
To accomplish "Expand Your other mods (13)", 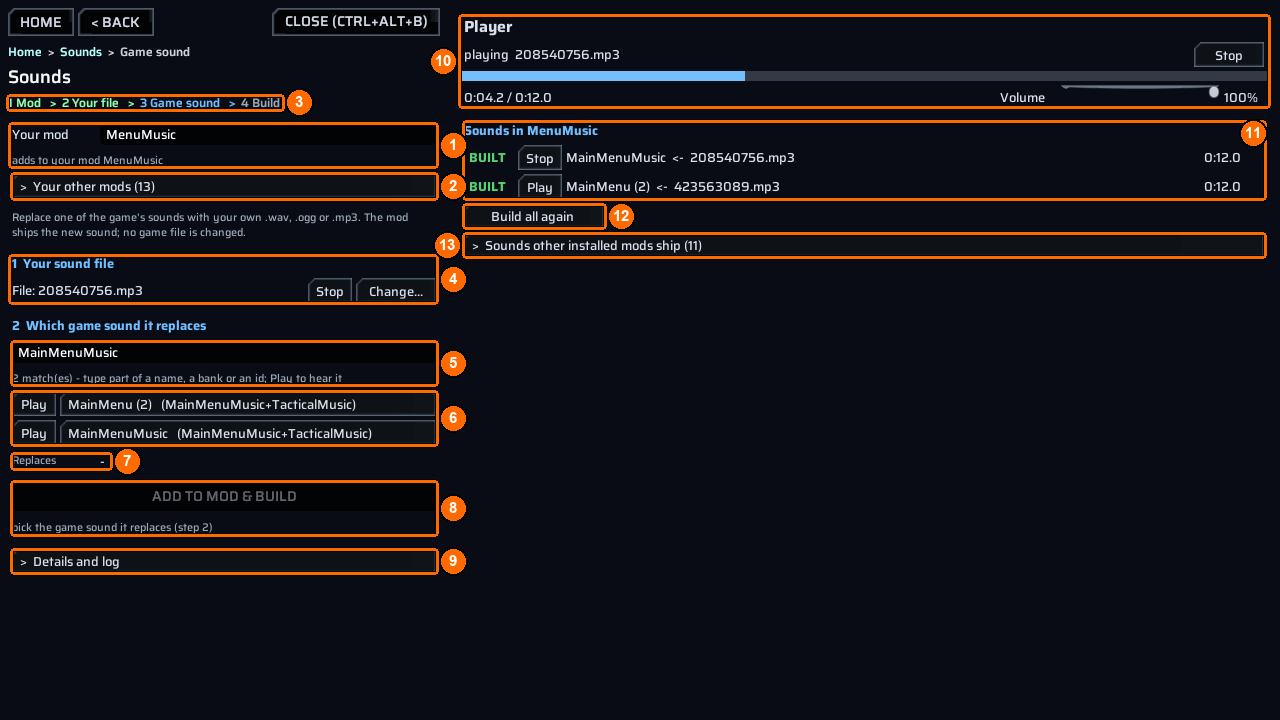I will 224,187.
